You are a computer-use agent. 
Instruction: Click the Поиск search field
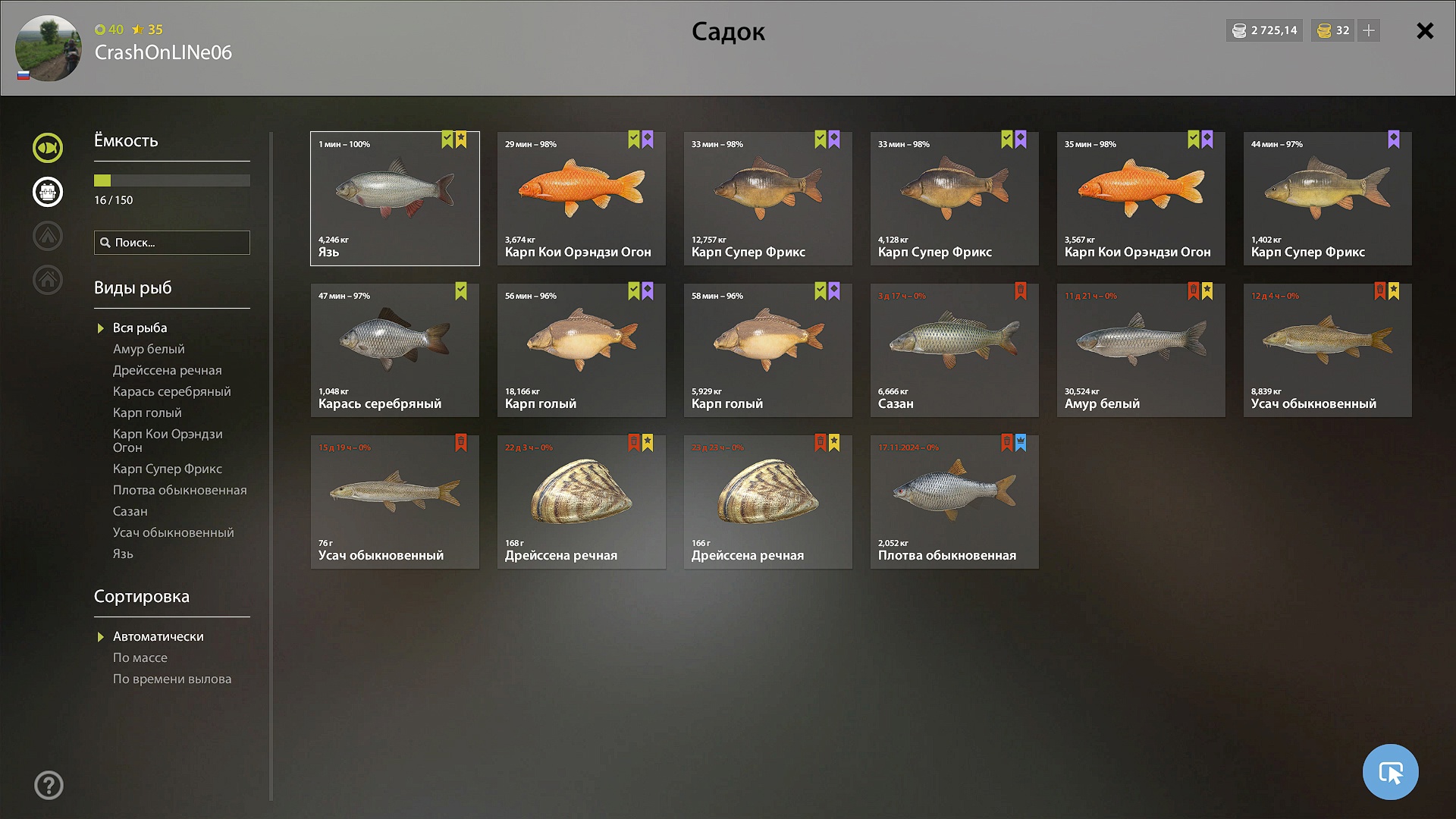[172, 243]
